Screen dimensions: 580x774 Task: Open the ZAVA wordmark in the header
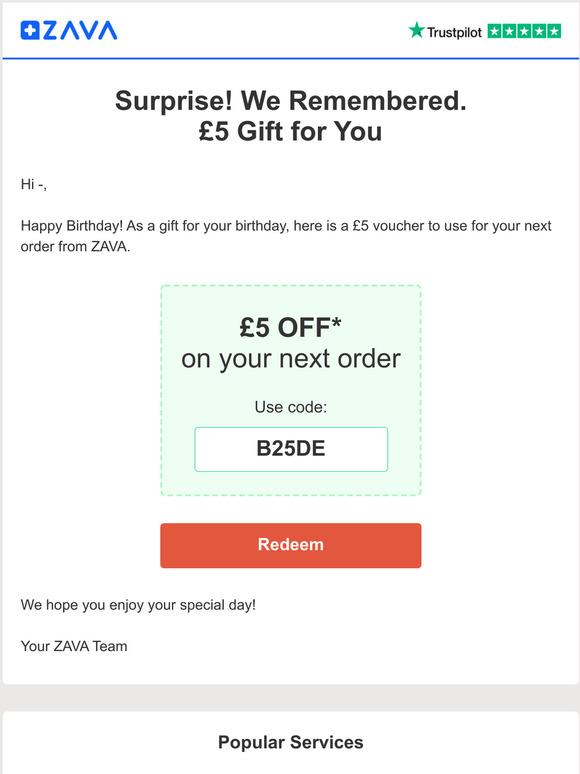tap(80, 30)
